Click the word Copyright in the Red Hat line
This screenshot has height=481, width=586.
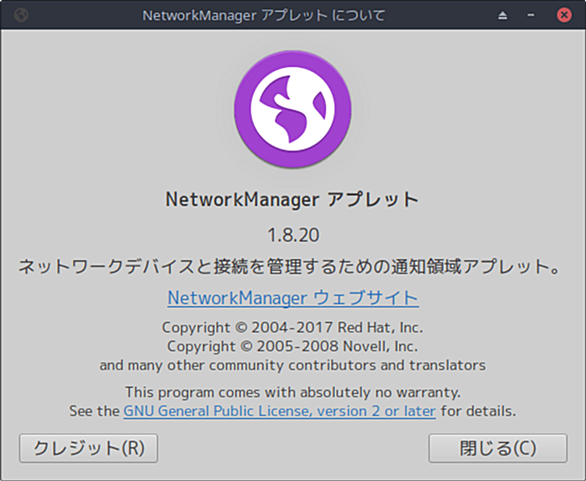pyautogui.click(x=196, y=328)
